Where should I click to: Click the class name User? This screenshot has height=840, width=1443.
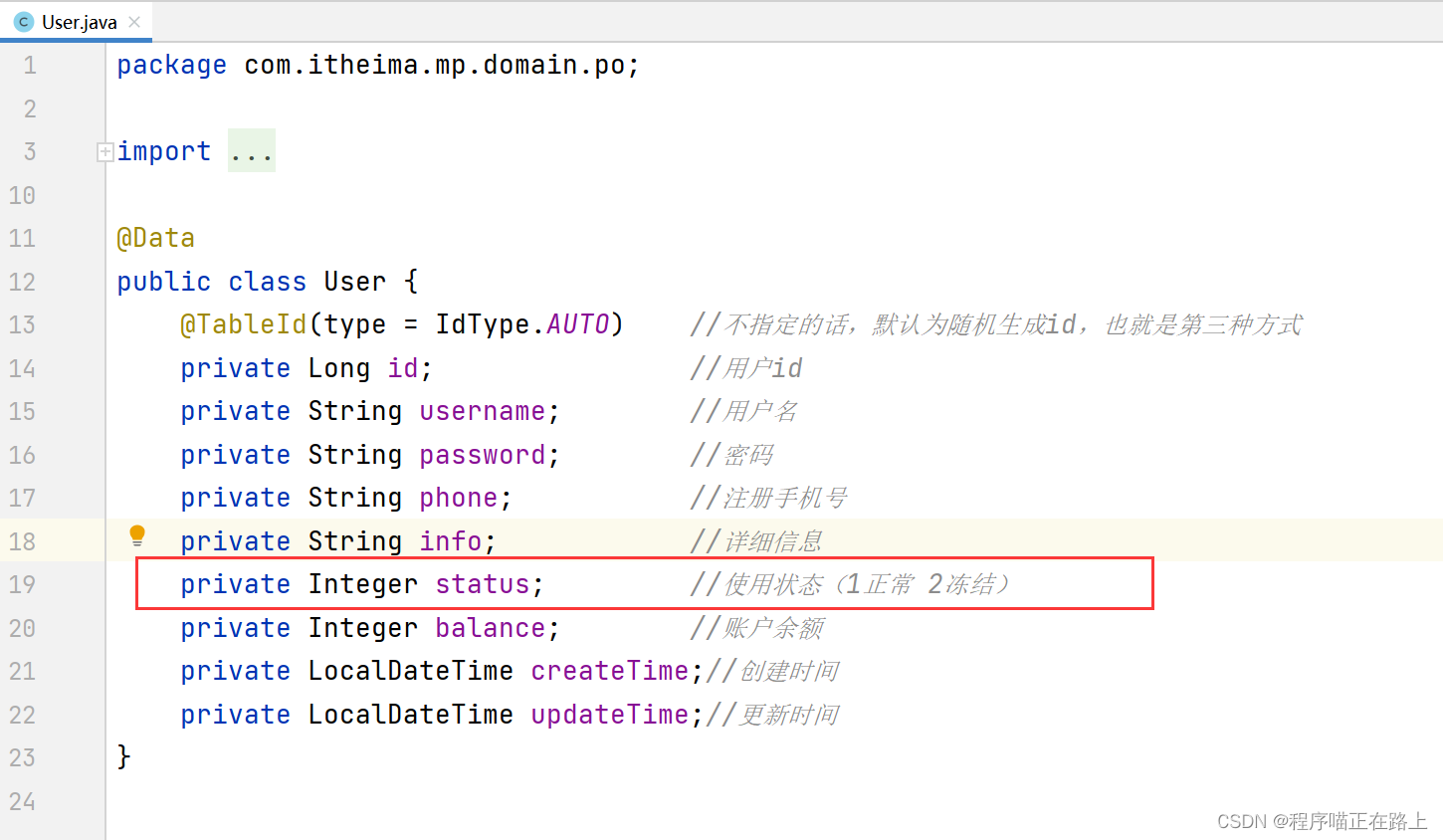(354, 282)
